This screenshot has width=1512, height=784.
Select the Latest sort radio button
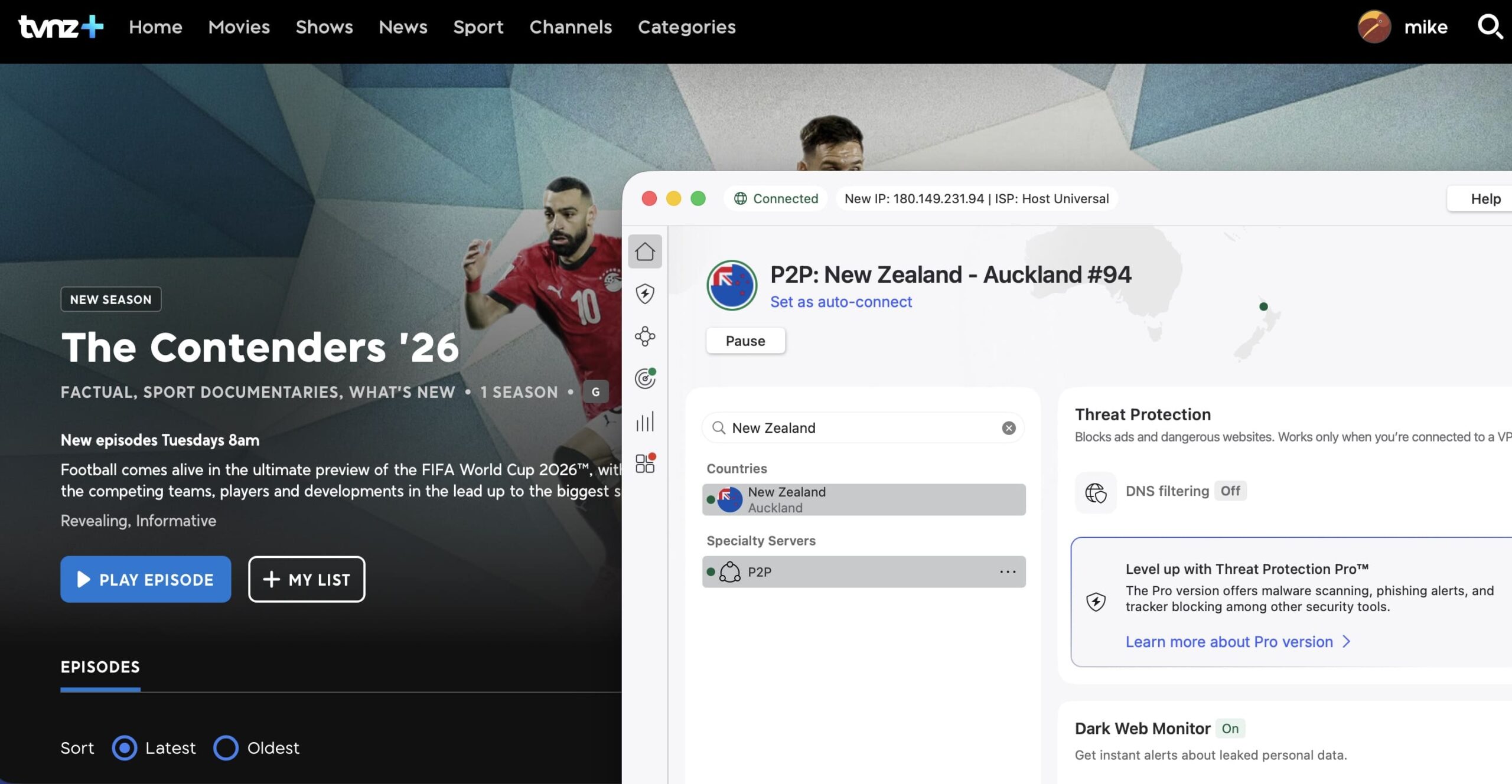coord(124,748)
